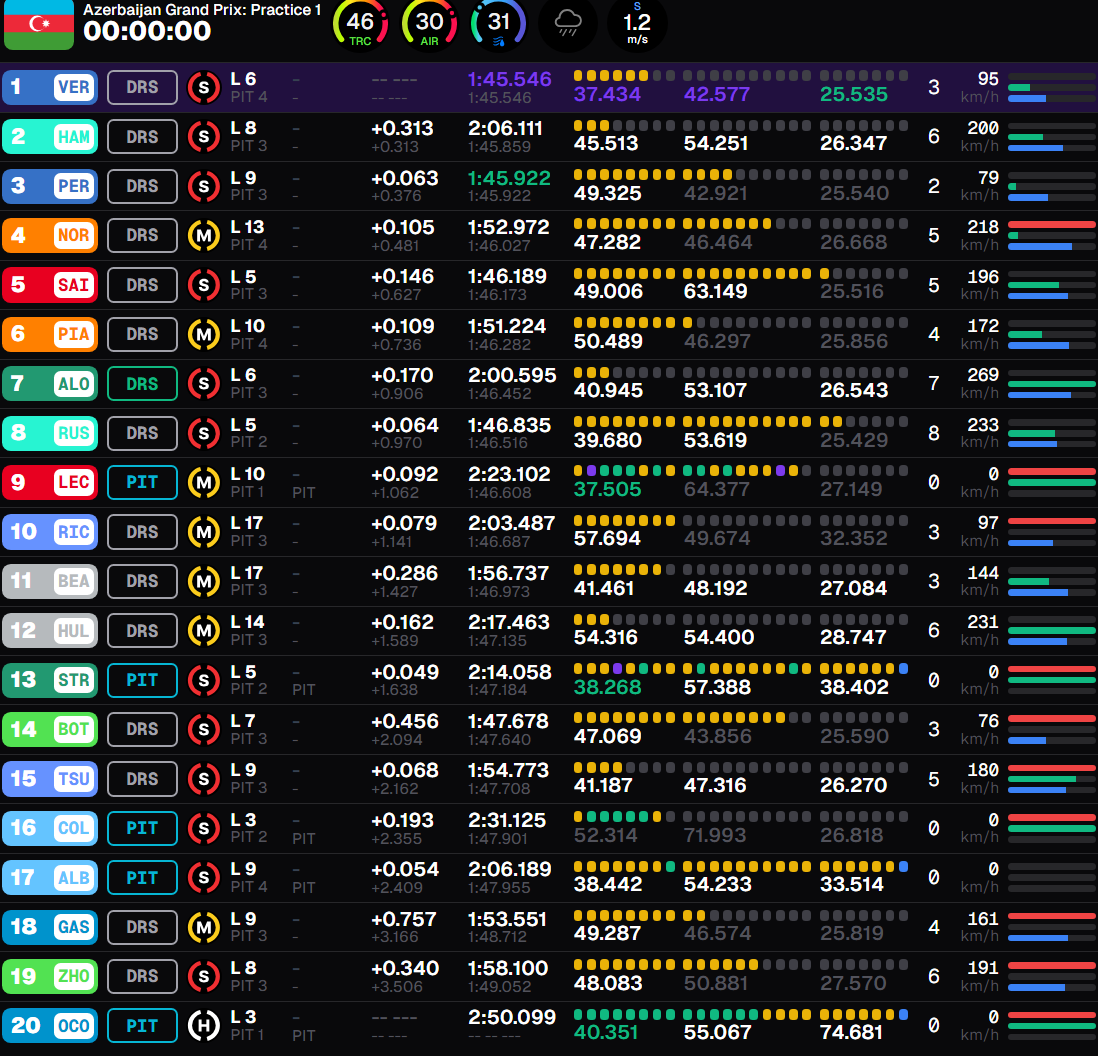Click HAM's soft tyre icon

(204, 137)
